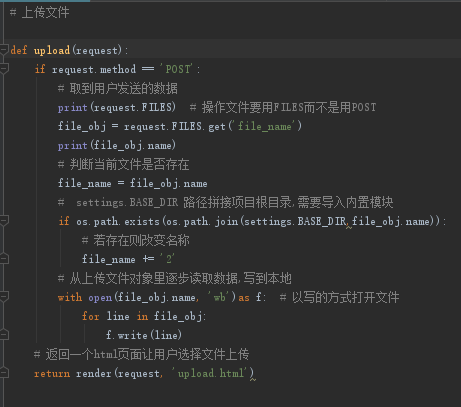Fold the if os.path.exists block
The height and width of the screenshot is (407, 461).
point(4,221)
